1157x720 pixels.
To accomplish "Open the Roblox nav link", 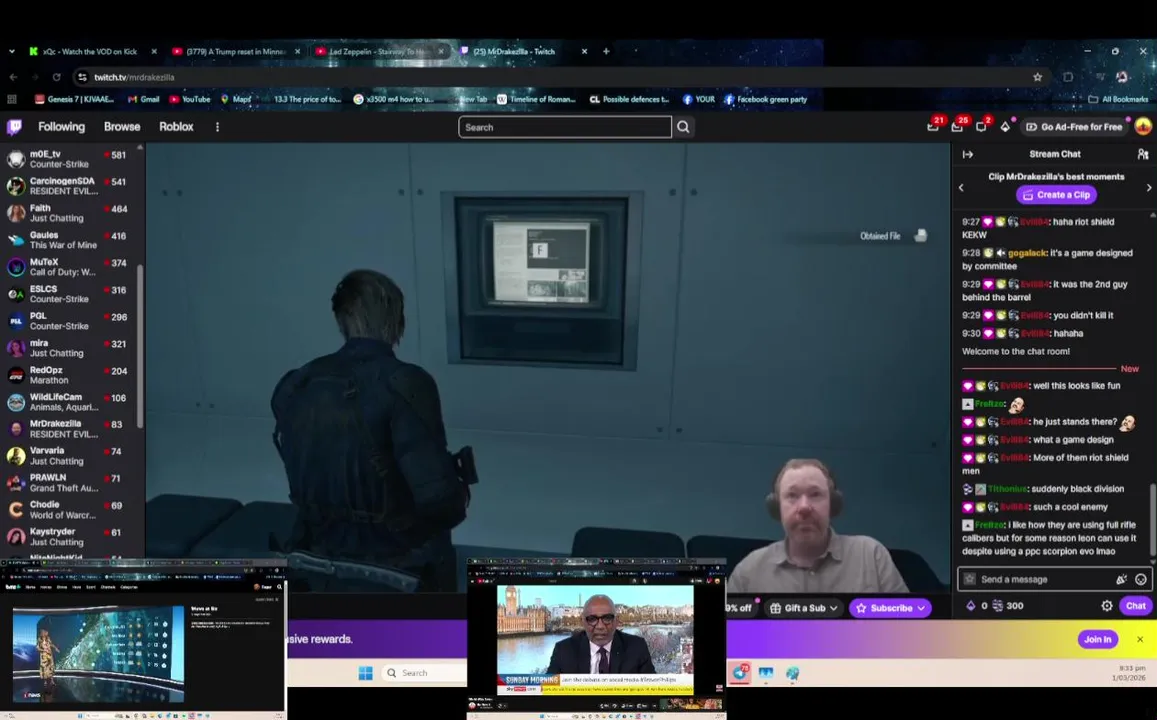I will tap(176, 127).
